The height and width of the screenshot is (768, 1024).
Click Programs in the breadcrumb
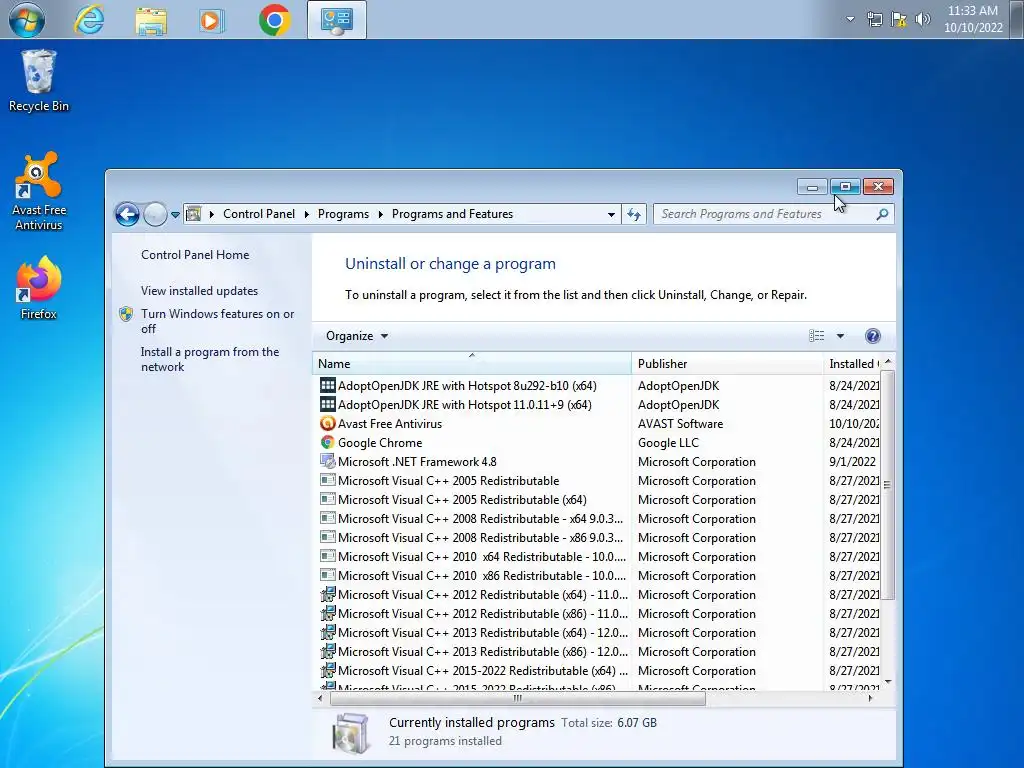click(x=343, y=214)
